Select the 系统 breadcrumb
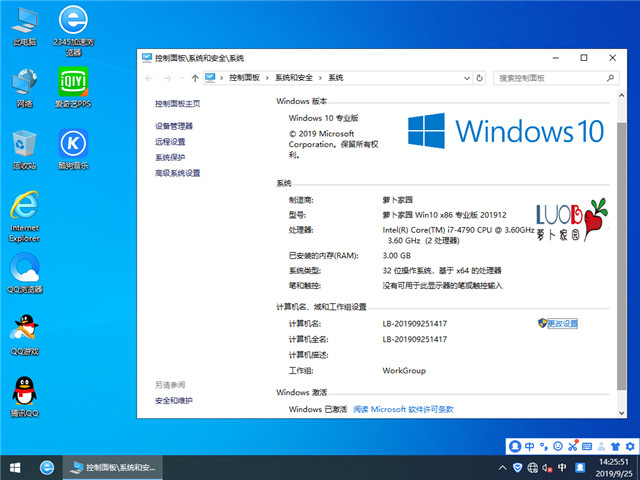This screenshot has height=480, width=640. click(336, 78)
